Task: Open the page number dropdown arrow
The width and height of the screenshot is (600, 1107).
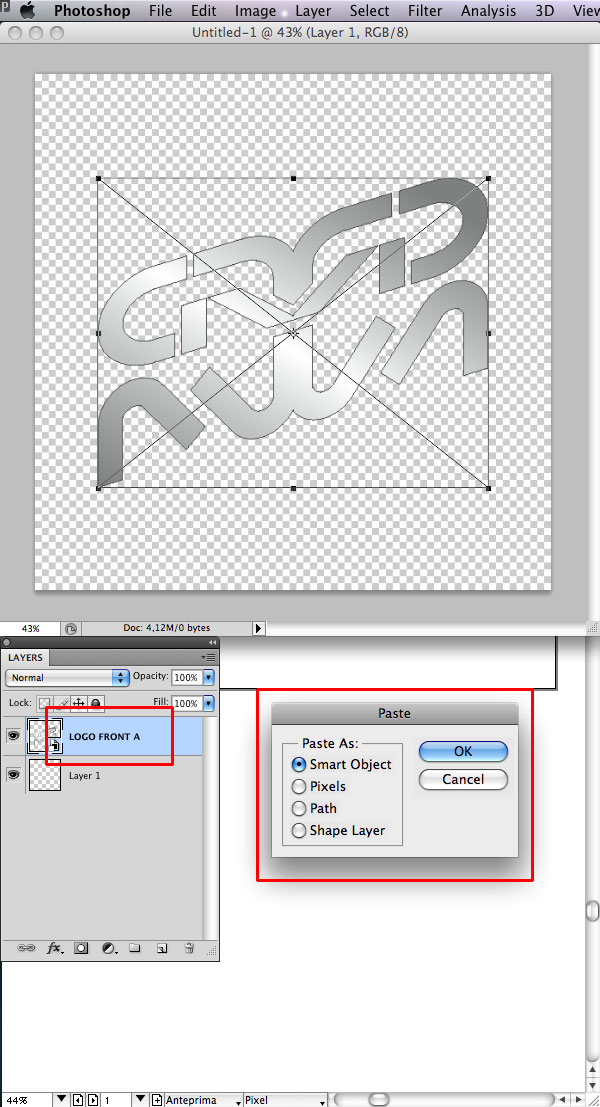Action: pos(140,1100)
